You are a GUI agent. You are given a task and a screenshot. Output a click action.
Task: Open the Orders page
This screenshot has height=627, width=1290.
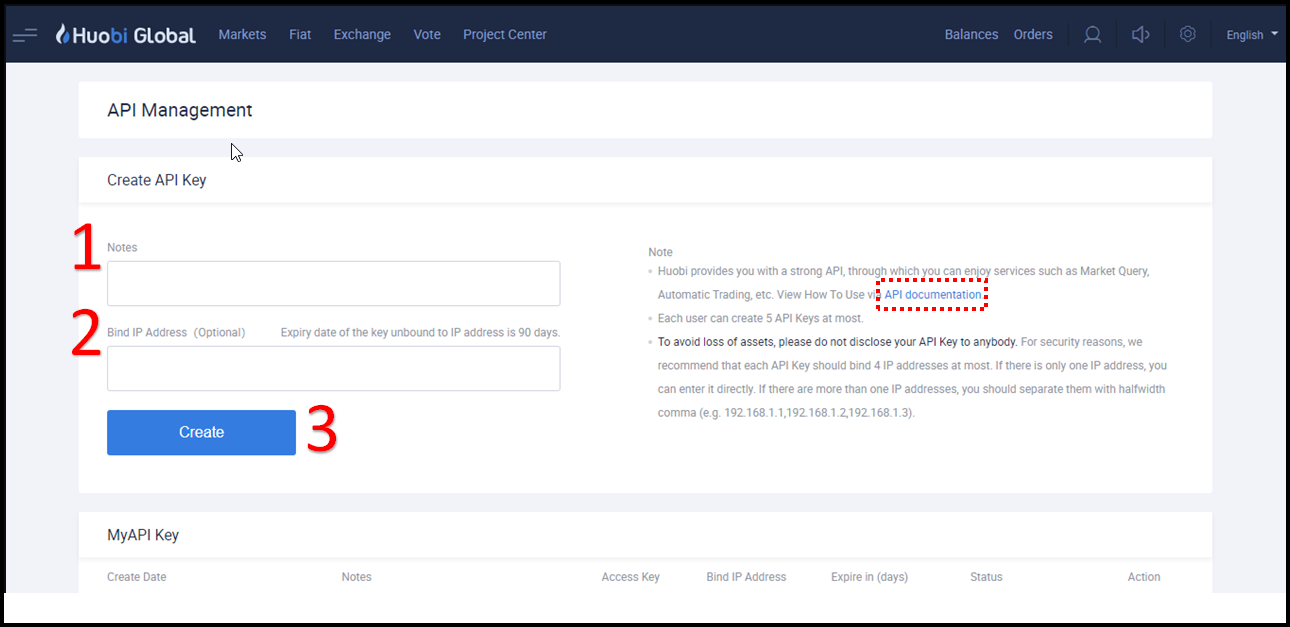[1033, 35]
